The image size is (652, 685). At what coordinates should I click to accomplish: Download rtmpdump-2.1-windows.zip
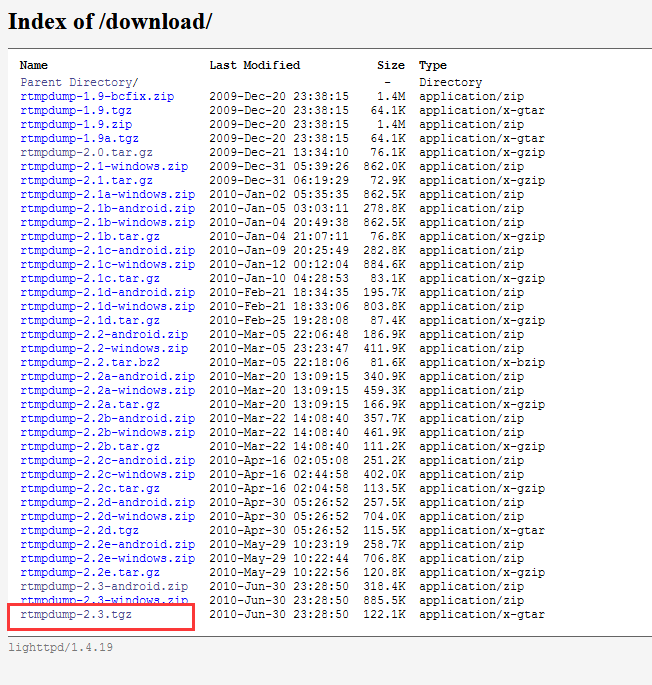[104, 166]
